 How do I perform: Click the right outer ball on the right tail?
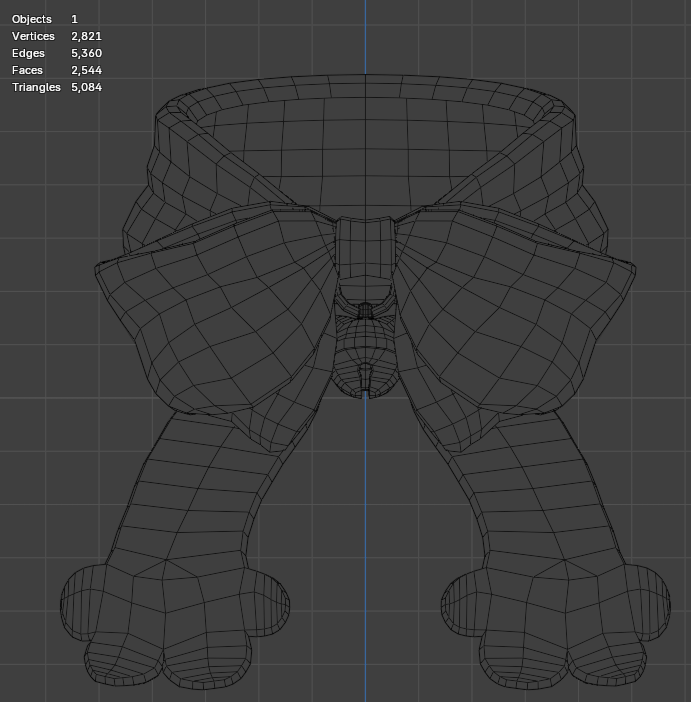click(x=648, y=602)
